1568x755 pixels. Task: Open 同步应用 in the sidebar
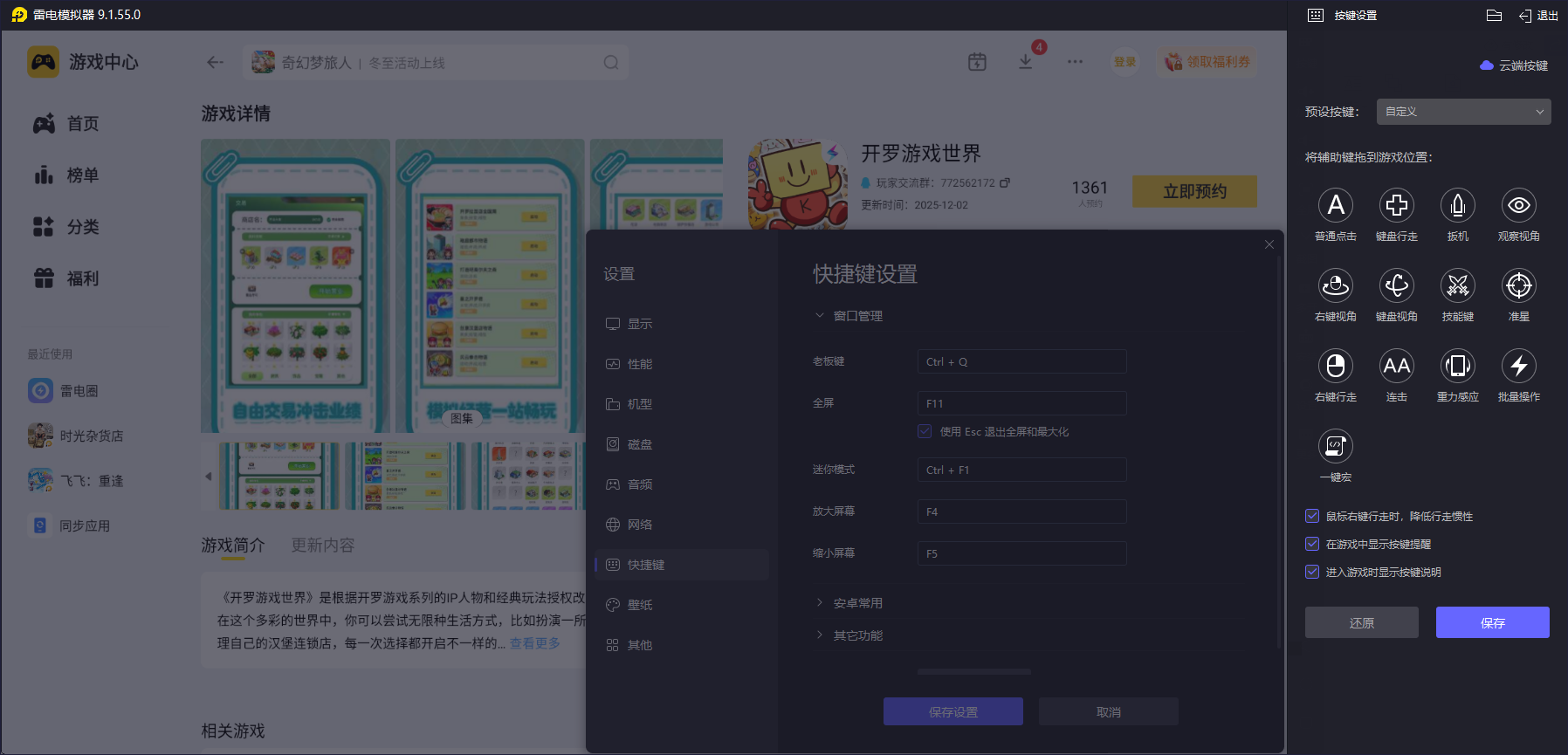[69, 525]
